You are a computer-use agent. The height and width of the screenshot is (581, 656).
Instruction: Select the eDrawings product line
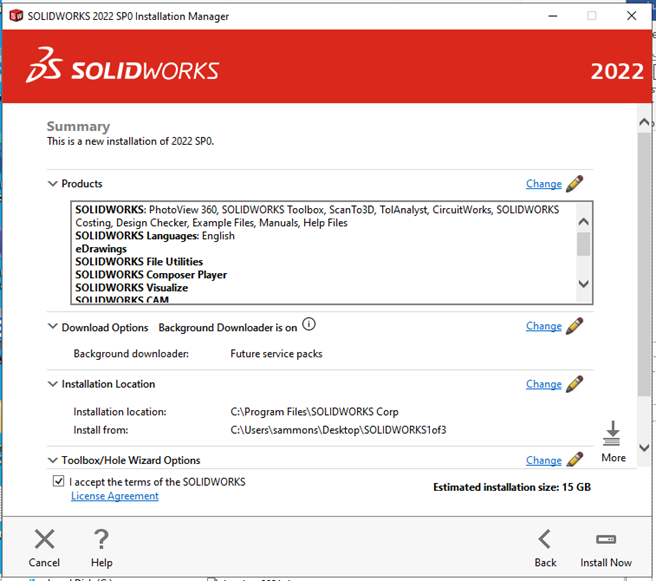click(x=101, y=248)
